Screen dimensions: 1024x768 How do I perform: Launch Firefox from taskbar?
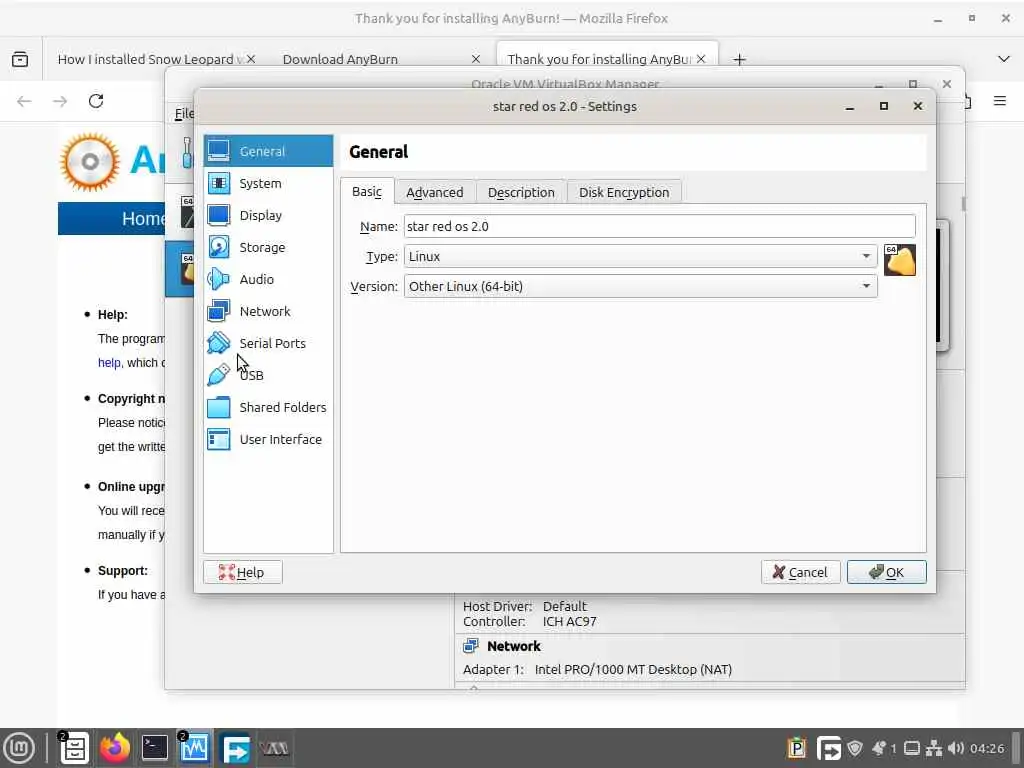click(114, 748)
